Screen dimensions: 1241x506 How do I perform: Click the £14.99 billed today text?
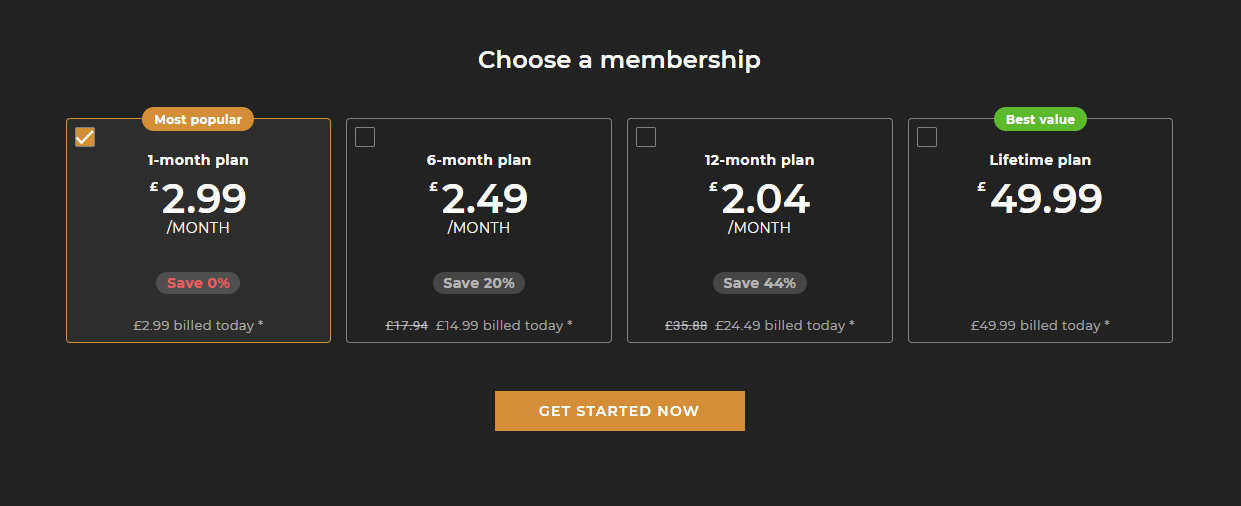(504, 325)
